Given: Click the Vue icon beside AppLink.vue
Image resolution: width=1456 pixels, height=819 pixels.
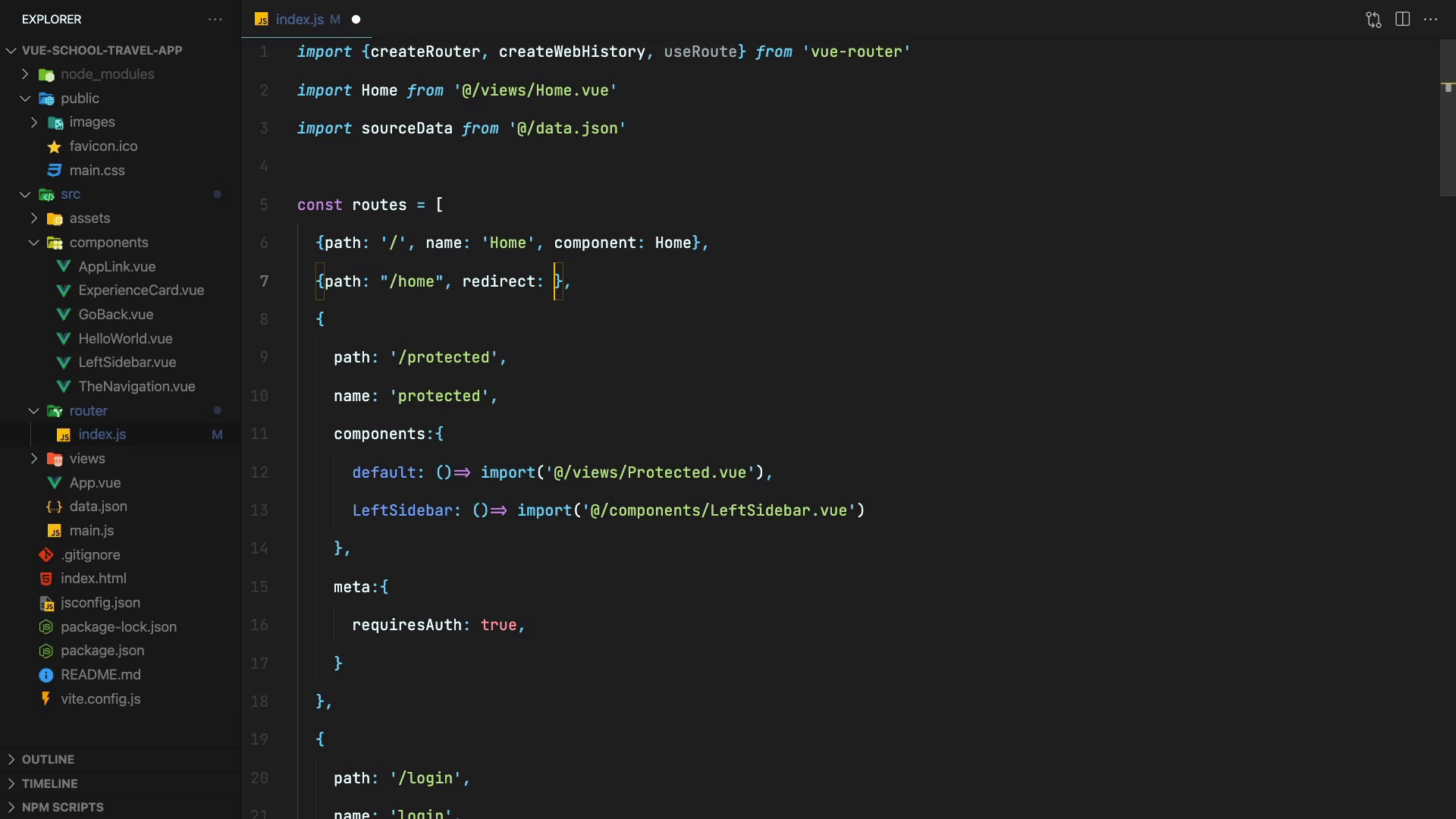Looking at the screenshot, I should (x=64, y=267).
